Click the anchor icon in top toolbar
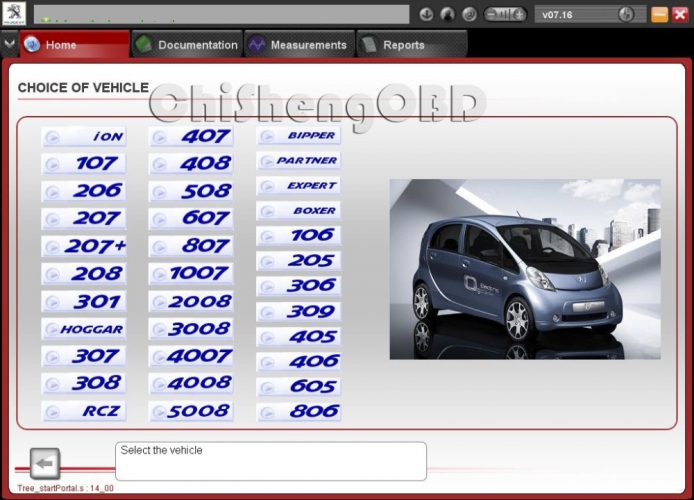This screenshot has height=500, width=694. [427, 14]
